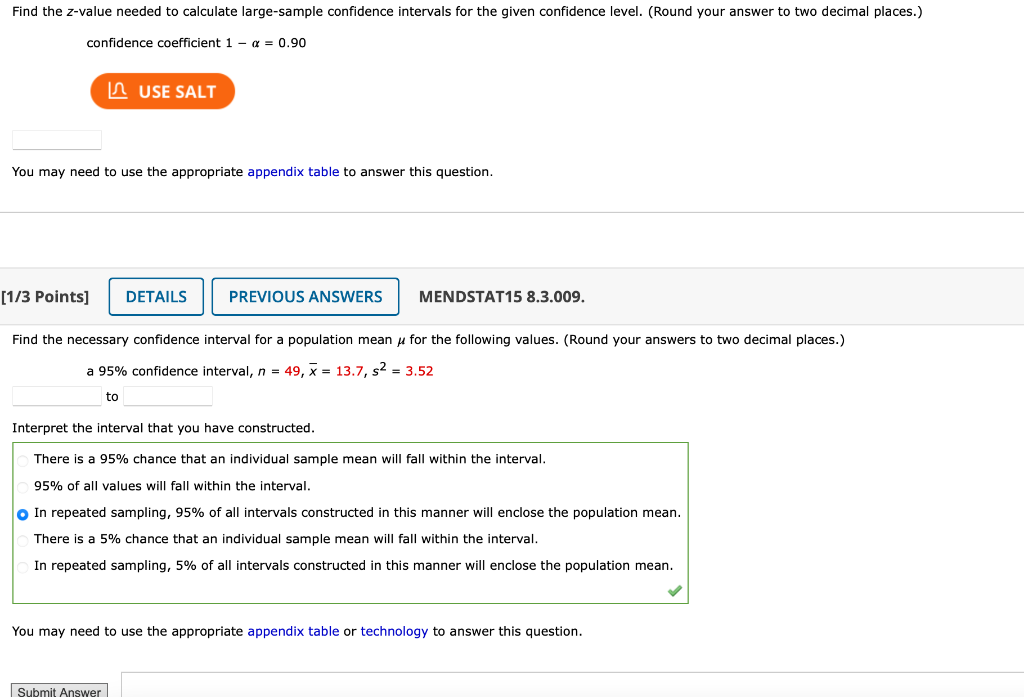Click the DETAILS button

[x=156, y=296]
